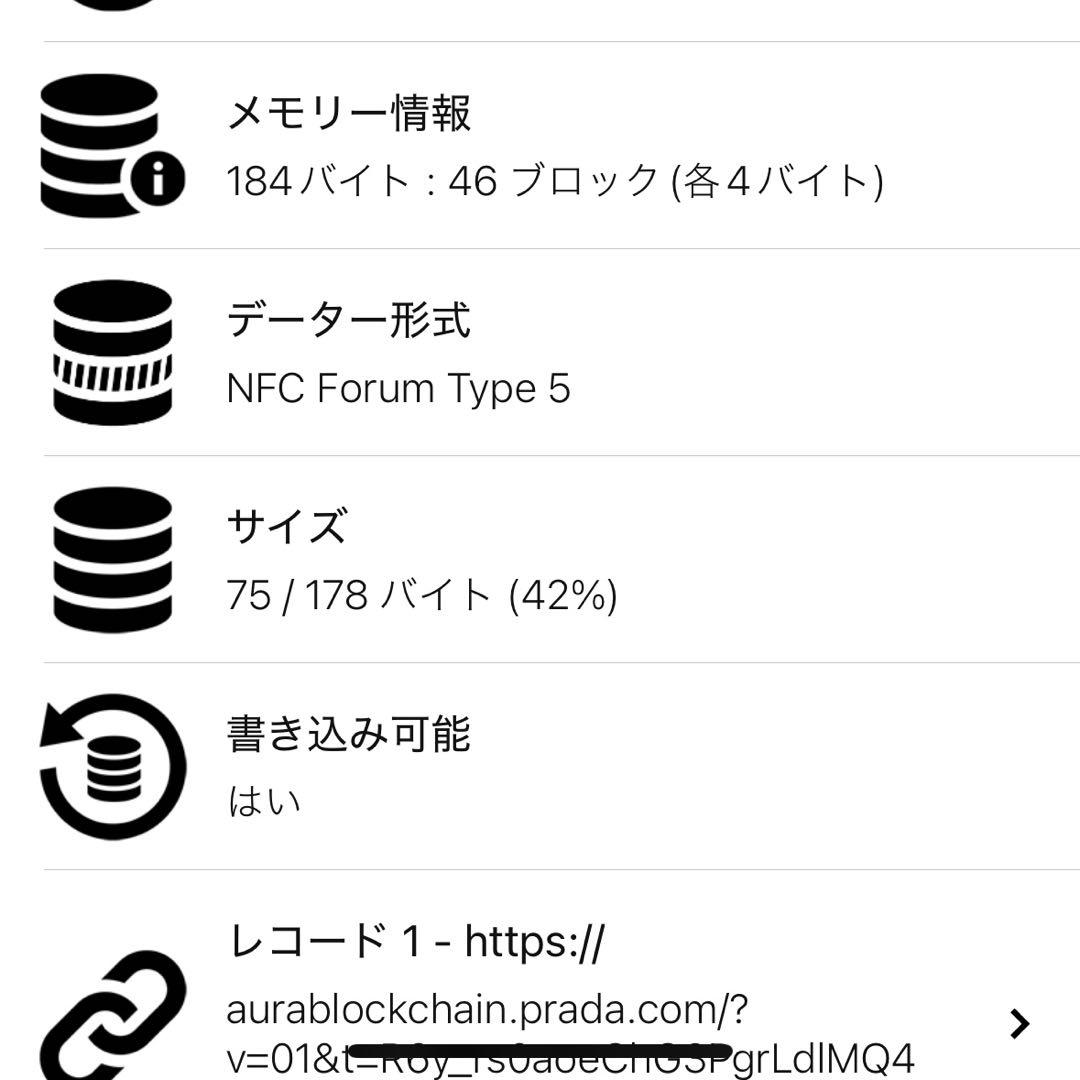Screen dimensions: 1080x1080
Task: Open the メモリー情報 row
Action: (x=349, y=113)
